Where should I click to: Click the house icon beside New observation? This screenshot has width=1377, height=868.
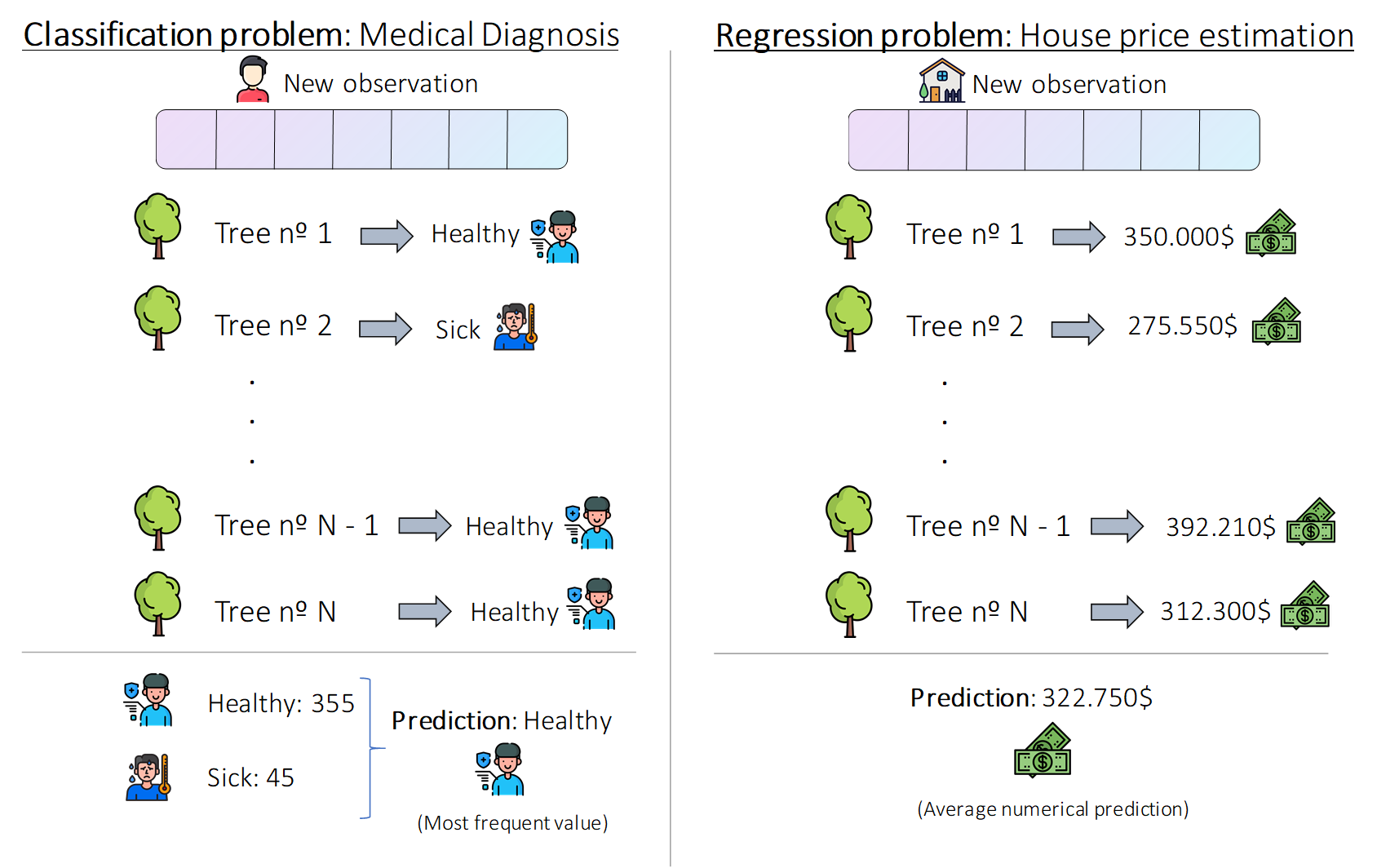tap(941, 81)
